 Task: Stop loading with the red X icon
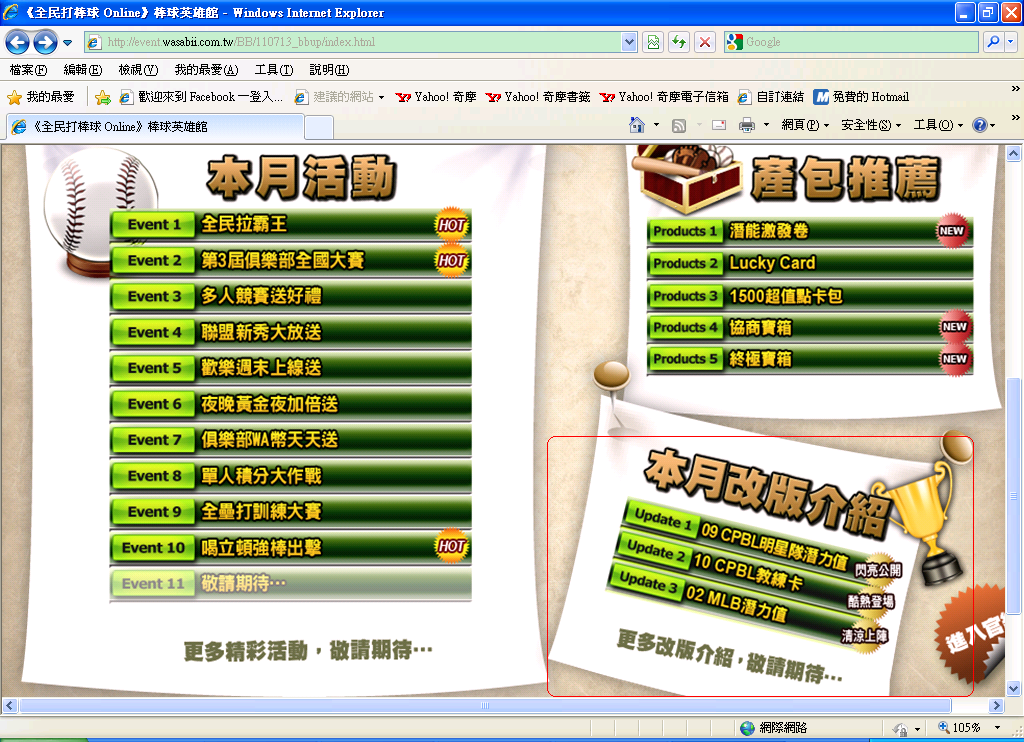(705, 42)
